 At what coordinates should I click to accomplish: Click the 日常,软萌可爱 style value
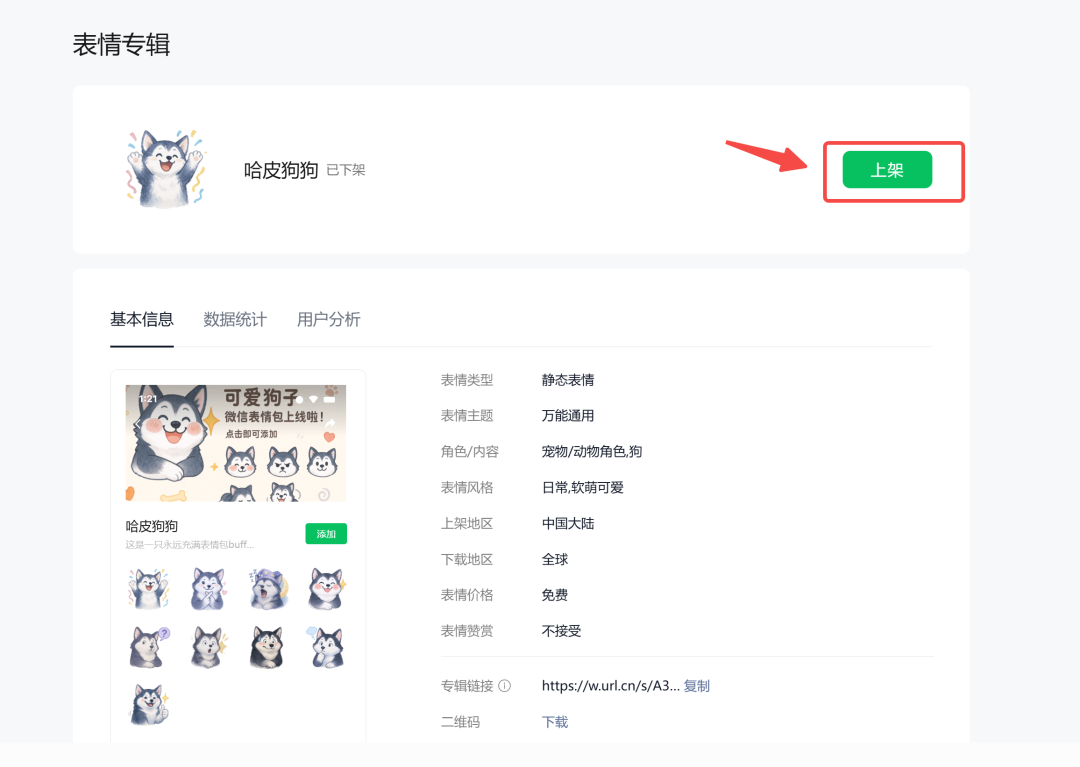click(583, 487)
